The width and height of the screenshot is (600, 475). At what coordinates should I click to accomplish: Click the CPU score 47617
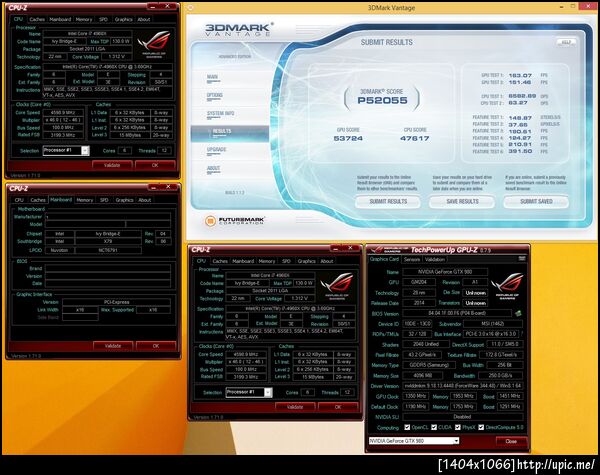(414, 139)
